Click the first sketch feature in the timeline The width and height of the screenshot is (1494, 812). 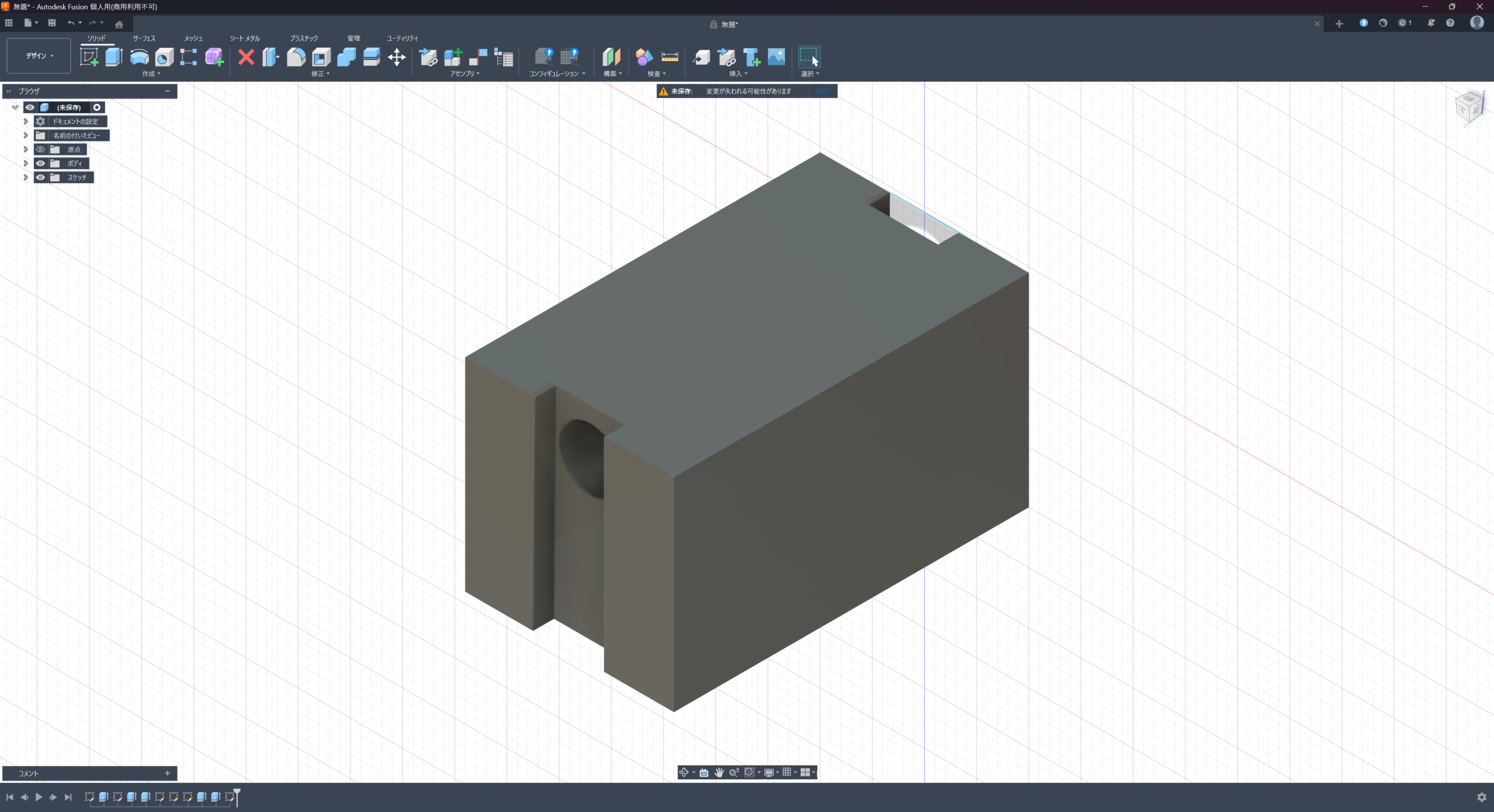89,797
